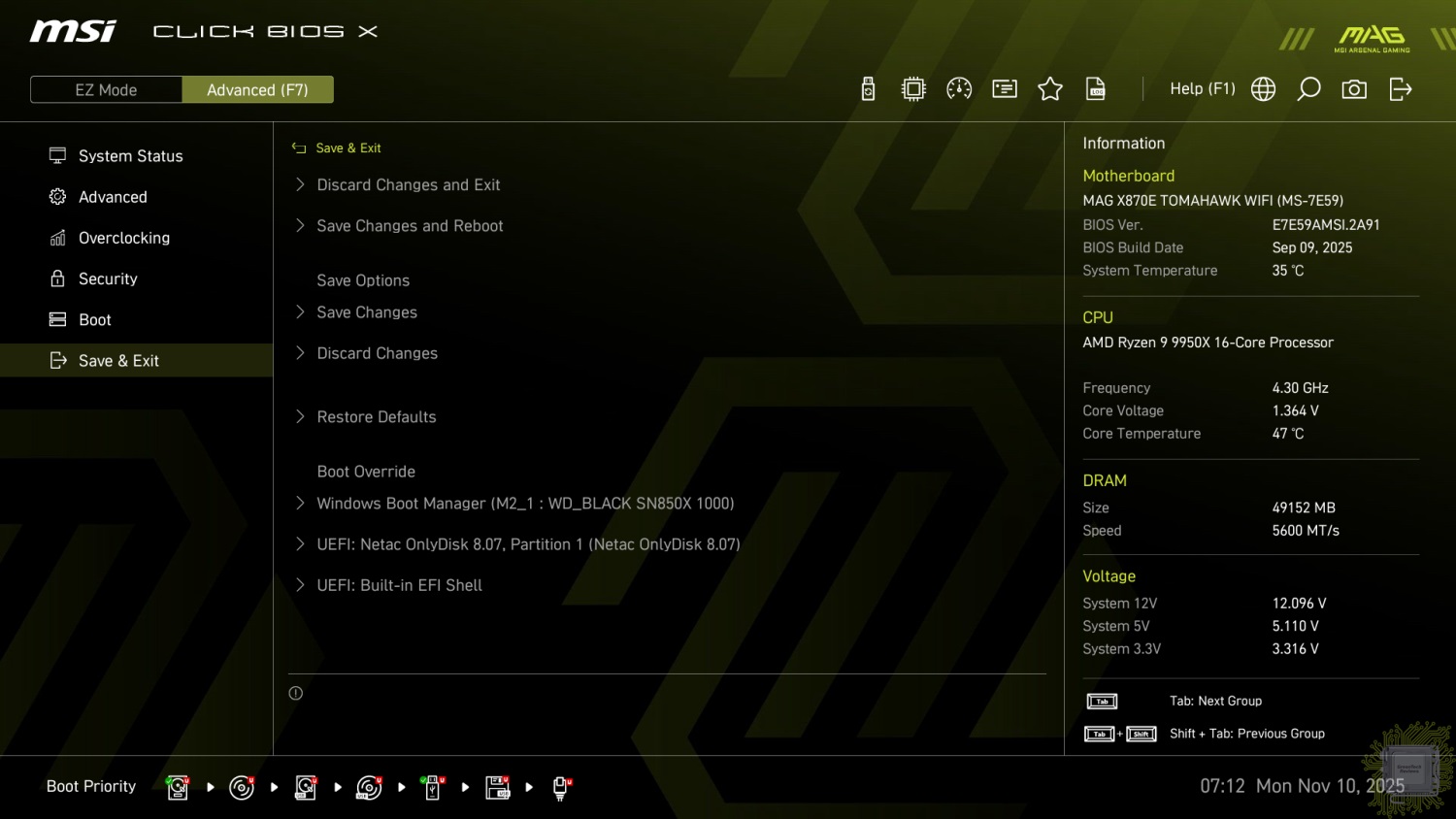Image resolution: width=1456 pixels, height=819 pixels.
Task: Click Help (F1) text button
Action: click(x=1202, y=88)
